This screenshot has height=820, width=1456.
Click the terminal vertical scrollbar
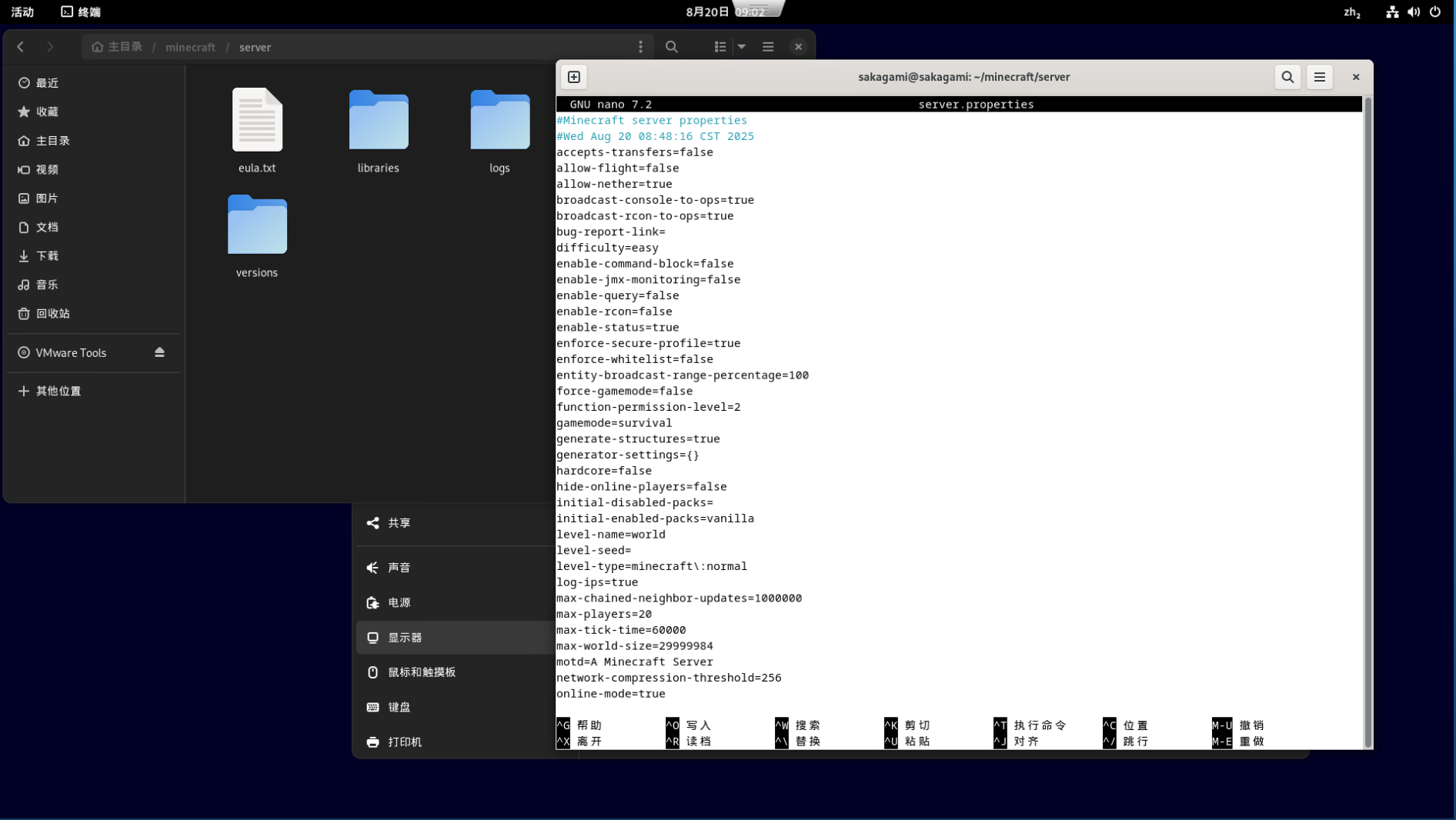point(1368,422)
